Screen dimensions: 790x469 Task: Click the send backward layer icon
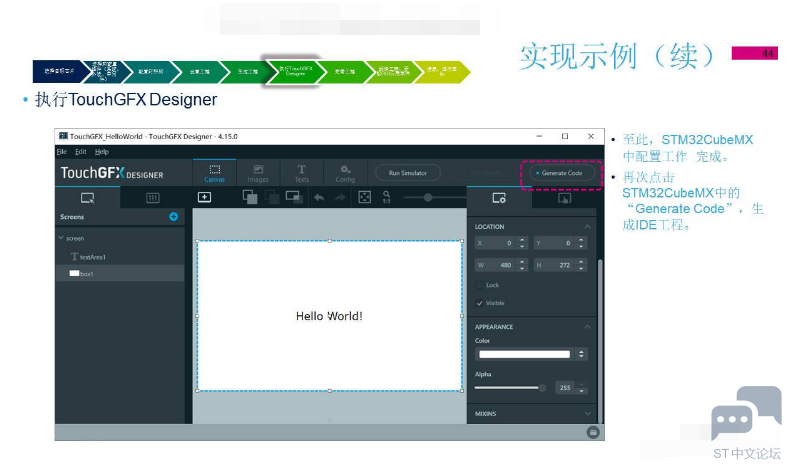pos(272,197)
